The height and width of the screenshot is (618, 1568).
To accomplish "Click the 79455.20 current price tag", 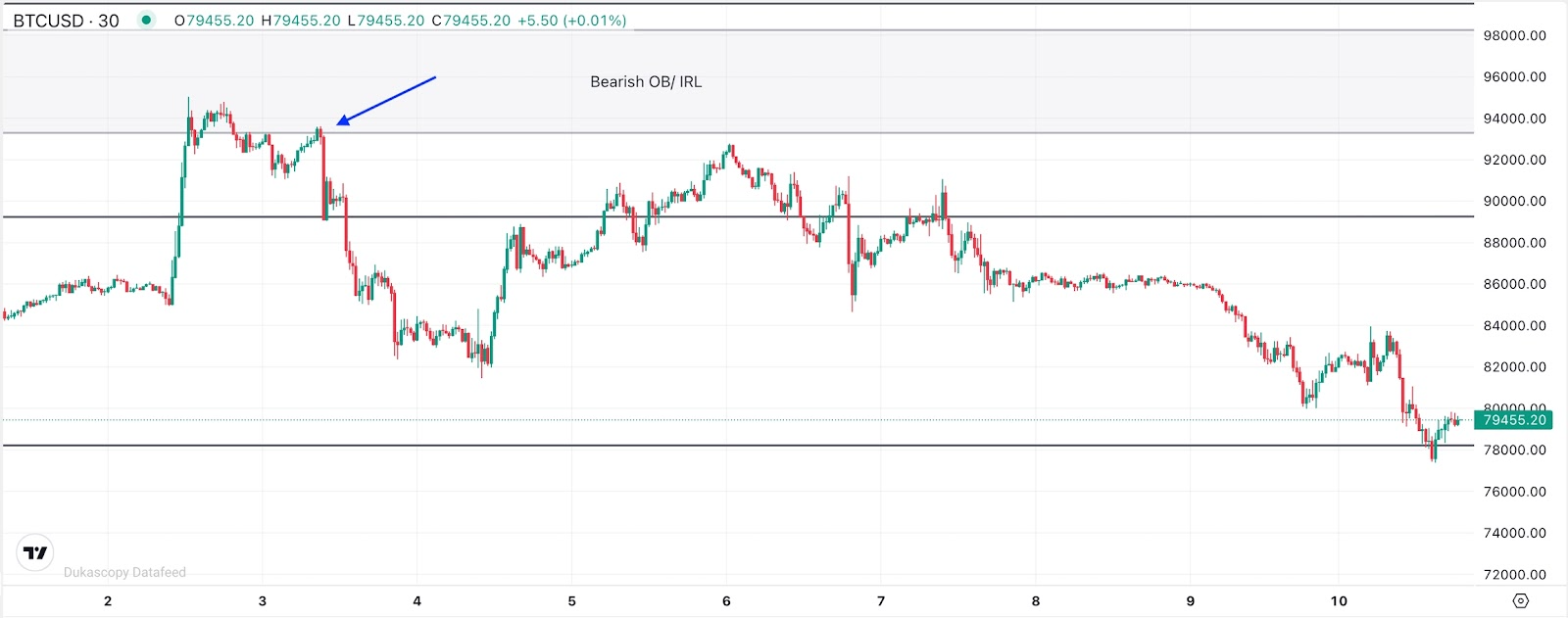I will tap(1513, 420).
